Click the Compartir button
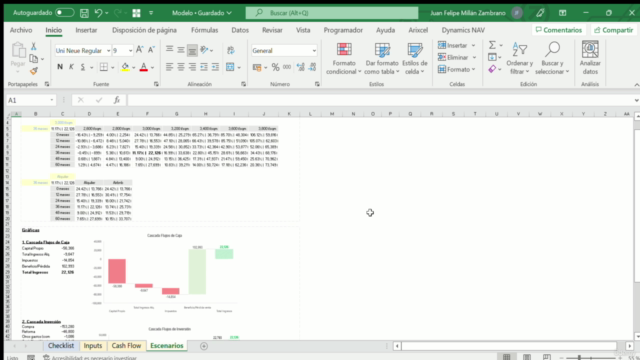 pos(613,30)
